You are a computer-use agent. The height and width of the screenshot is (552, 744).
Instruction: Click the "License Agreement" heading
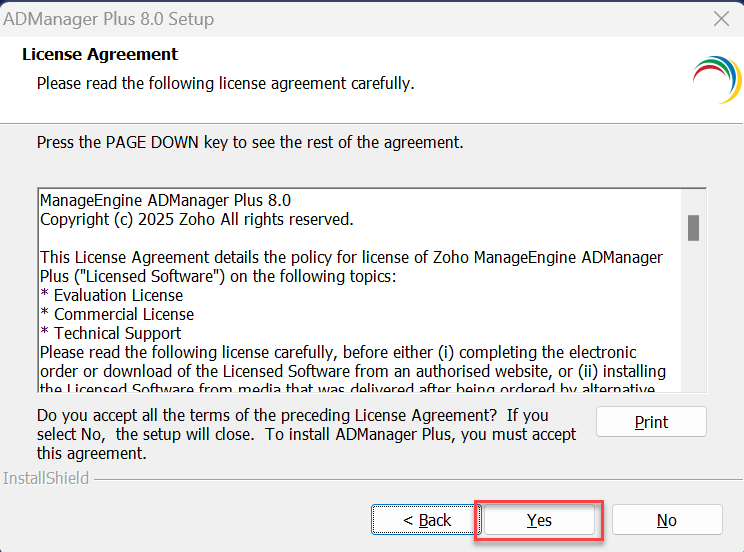coord(100,54)
